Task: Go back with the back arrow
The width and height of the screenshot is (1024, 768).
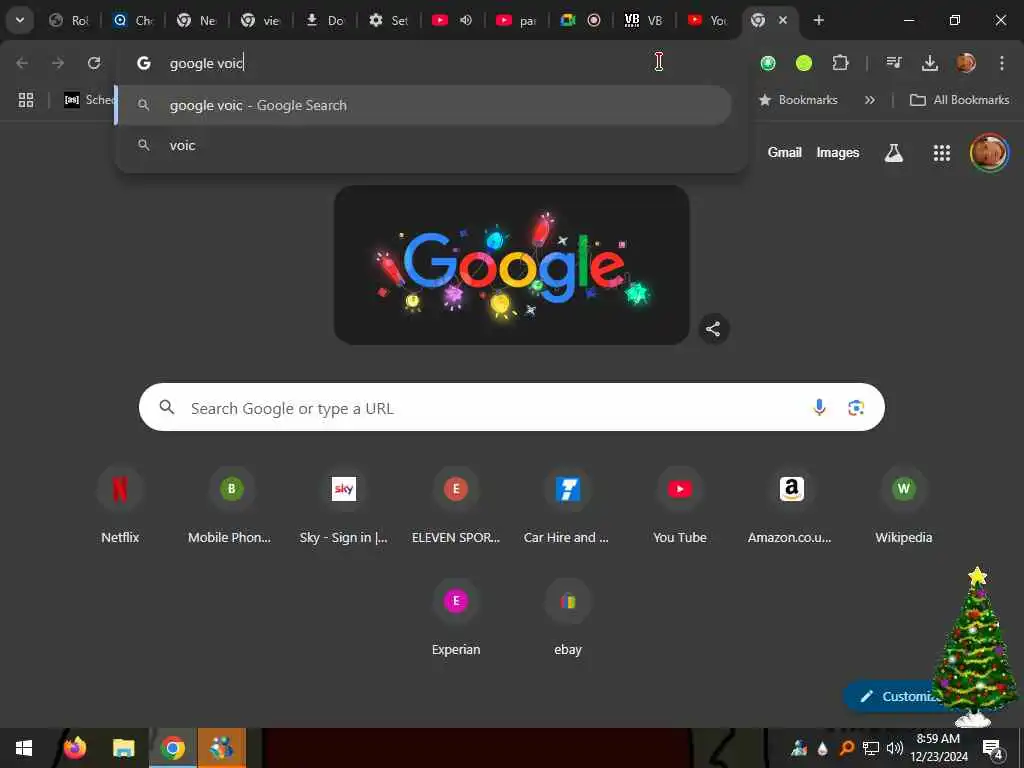Action: click(22, 63)
